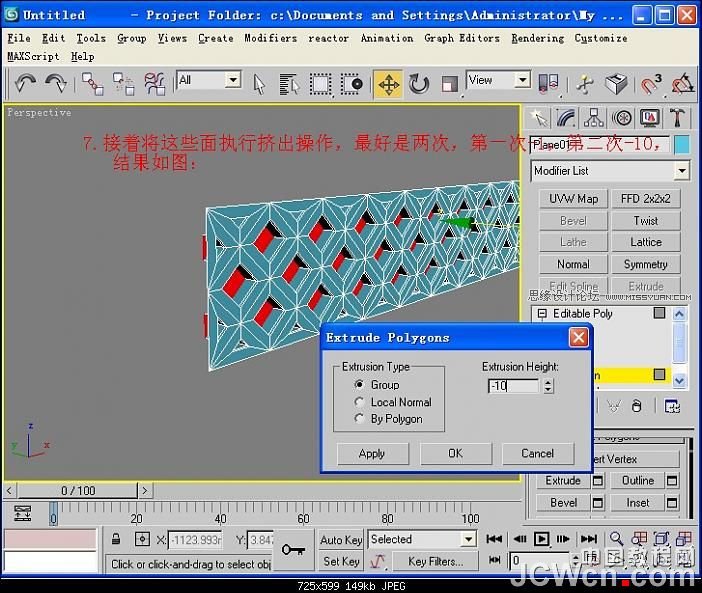Click the time slider 0 / 100 handle
Viewport: 702px width, 593px height.
point(77,491)
